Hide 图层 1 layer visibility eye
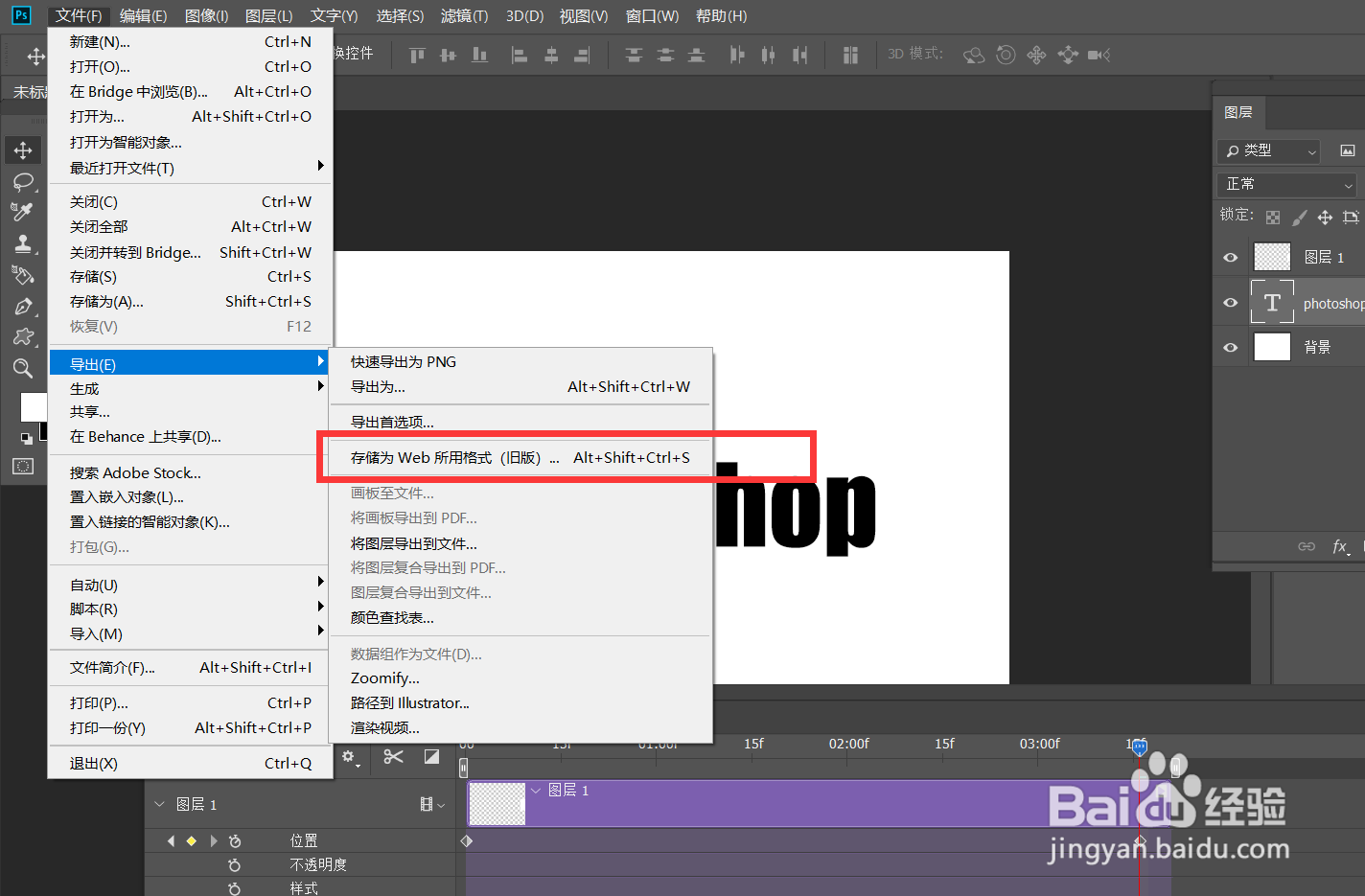 click(x=1231, y=257)
